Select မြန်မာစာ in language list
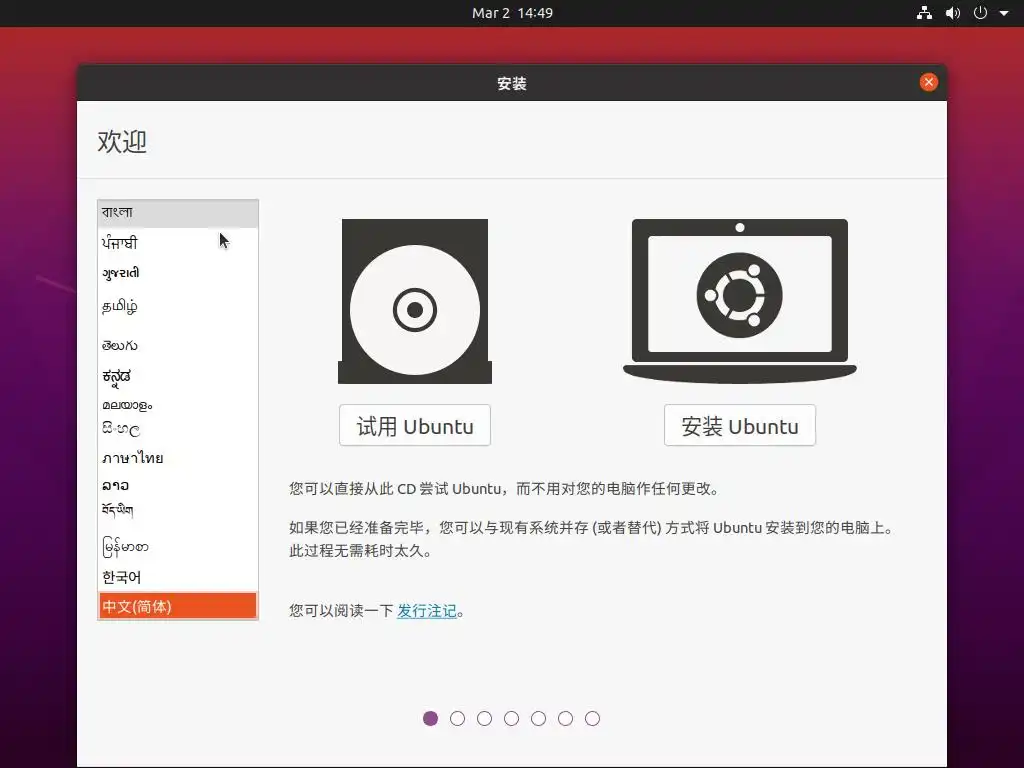Screen dimensions: 1024x768 (x=178, y=546)
